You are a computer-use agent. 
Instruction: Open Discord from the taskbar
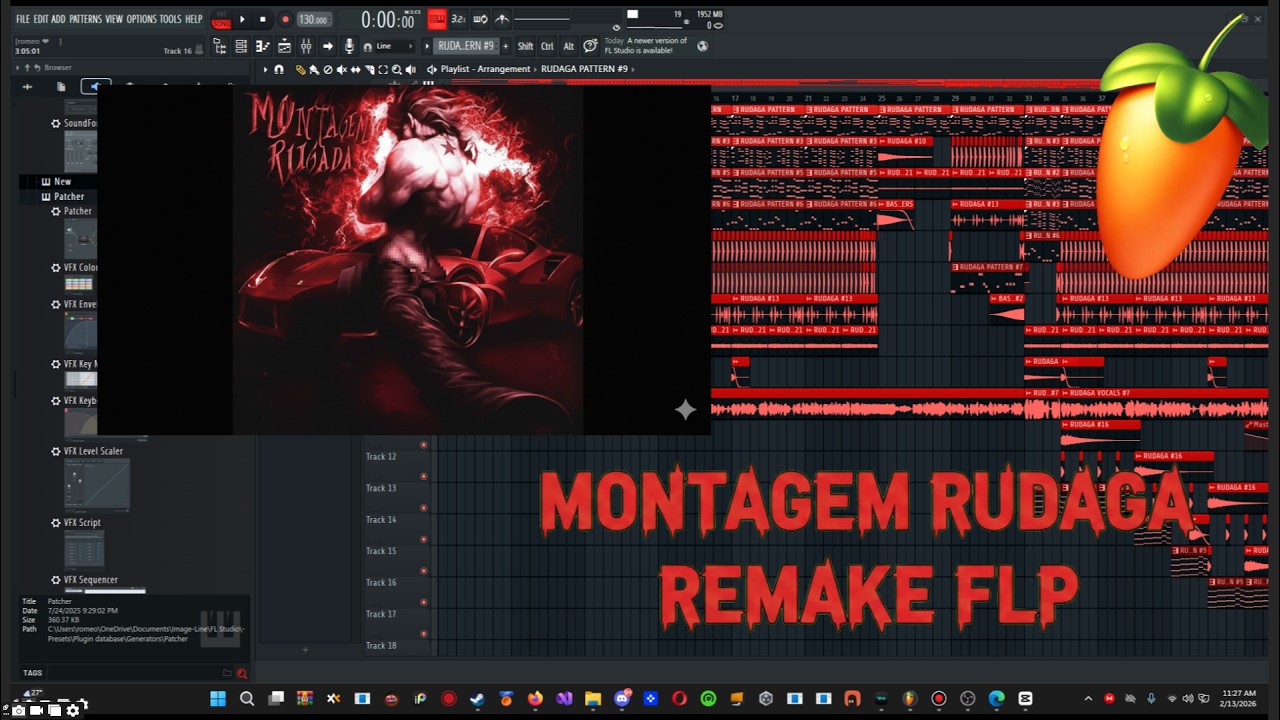[622, 698]
